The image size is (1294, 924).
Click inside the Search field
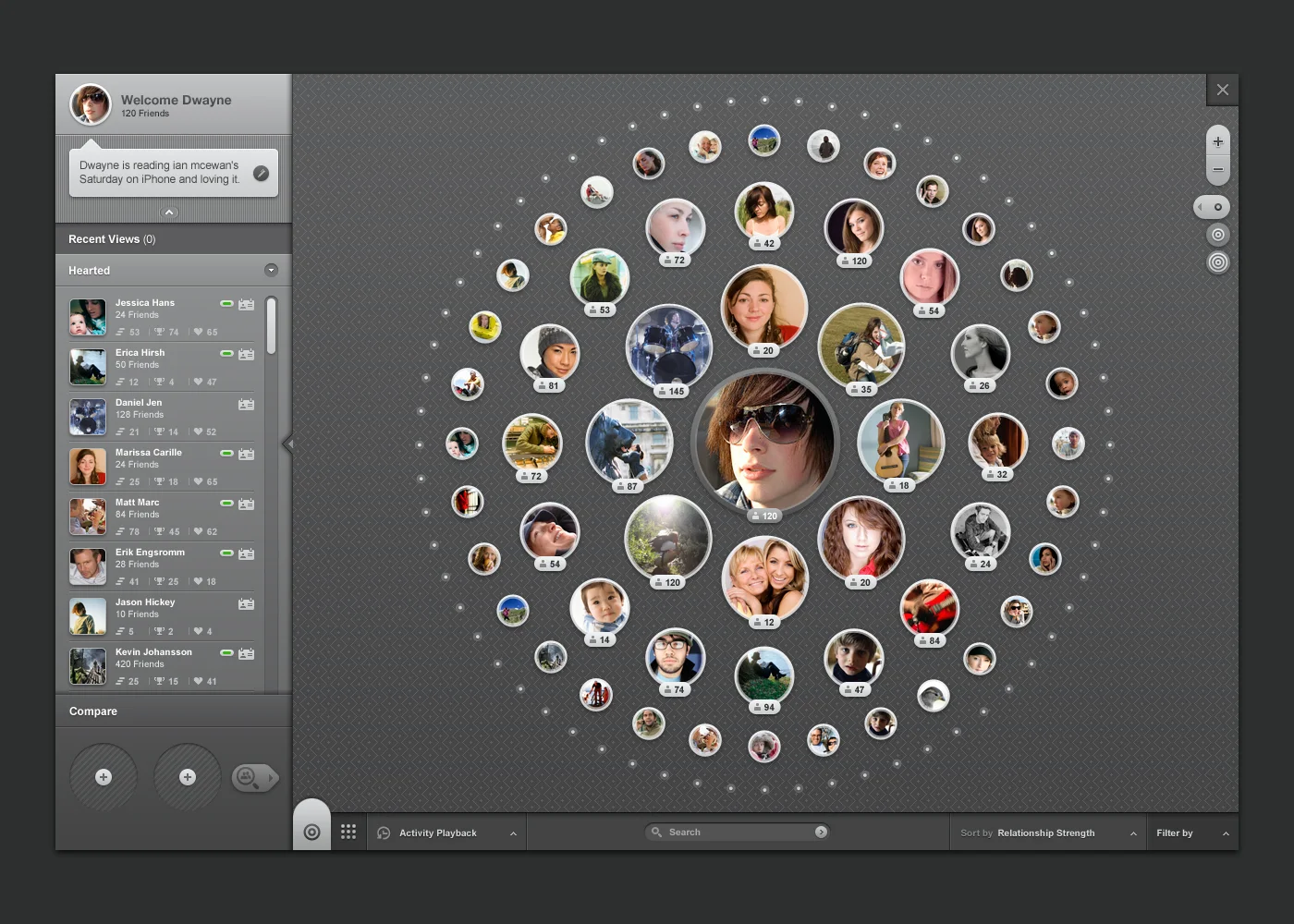pos(737,832)
